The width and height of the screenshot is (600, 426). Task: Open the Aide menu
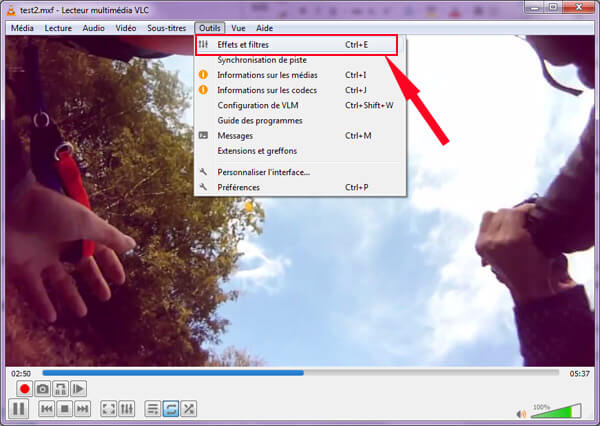[264, 28]
